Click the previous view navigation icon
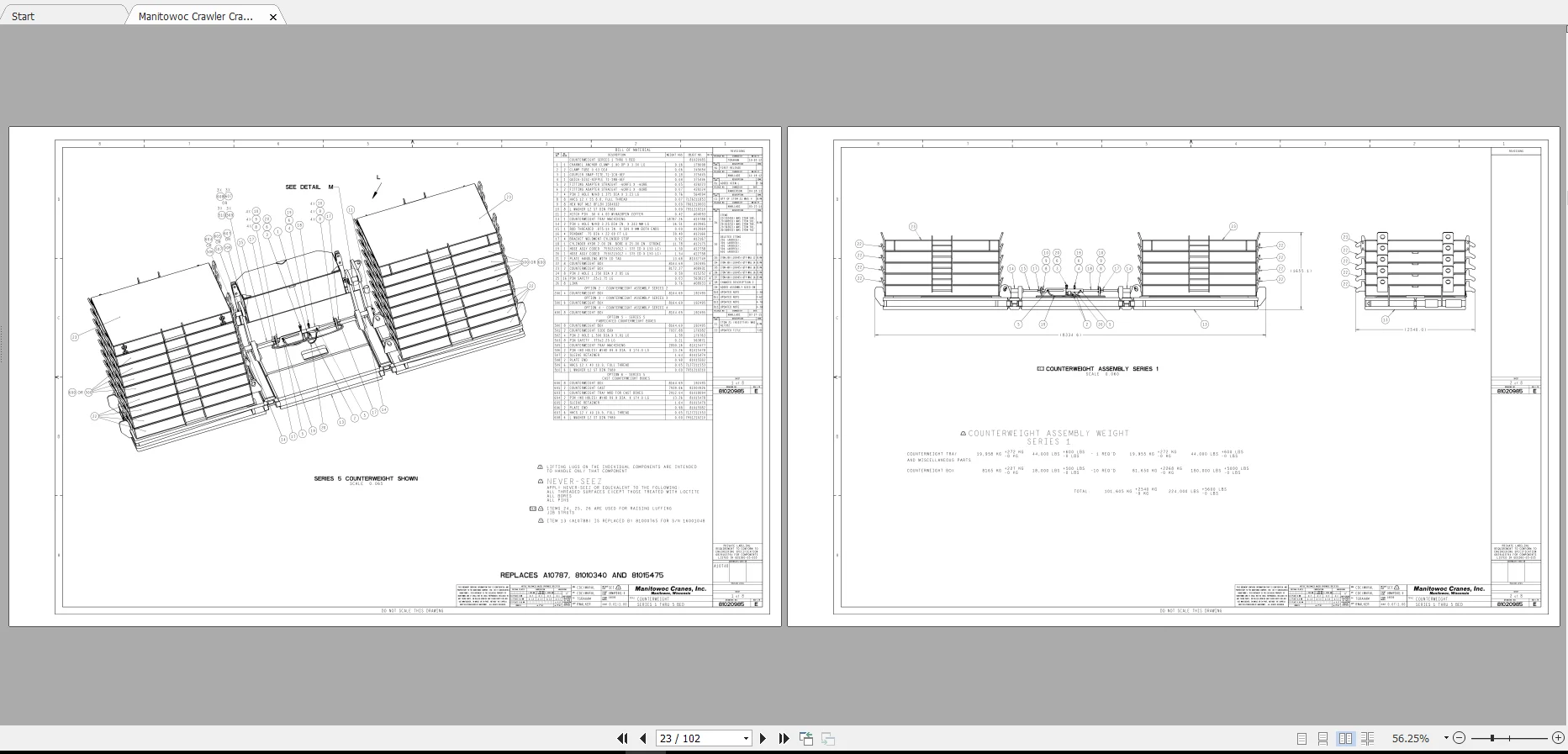The width and height of the screenshot is (1568, 754). coord(806,738)
